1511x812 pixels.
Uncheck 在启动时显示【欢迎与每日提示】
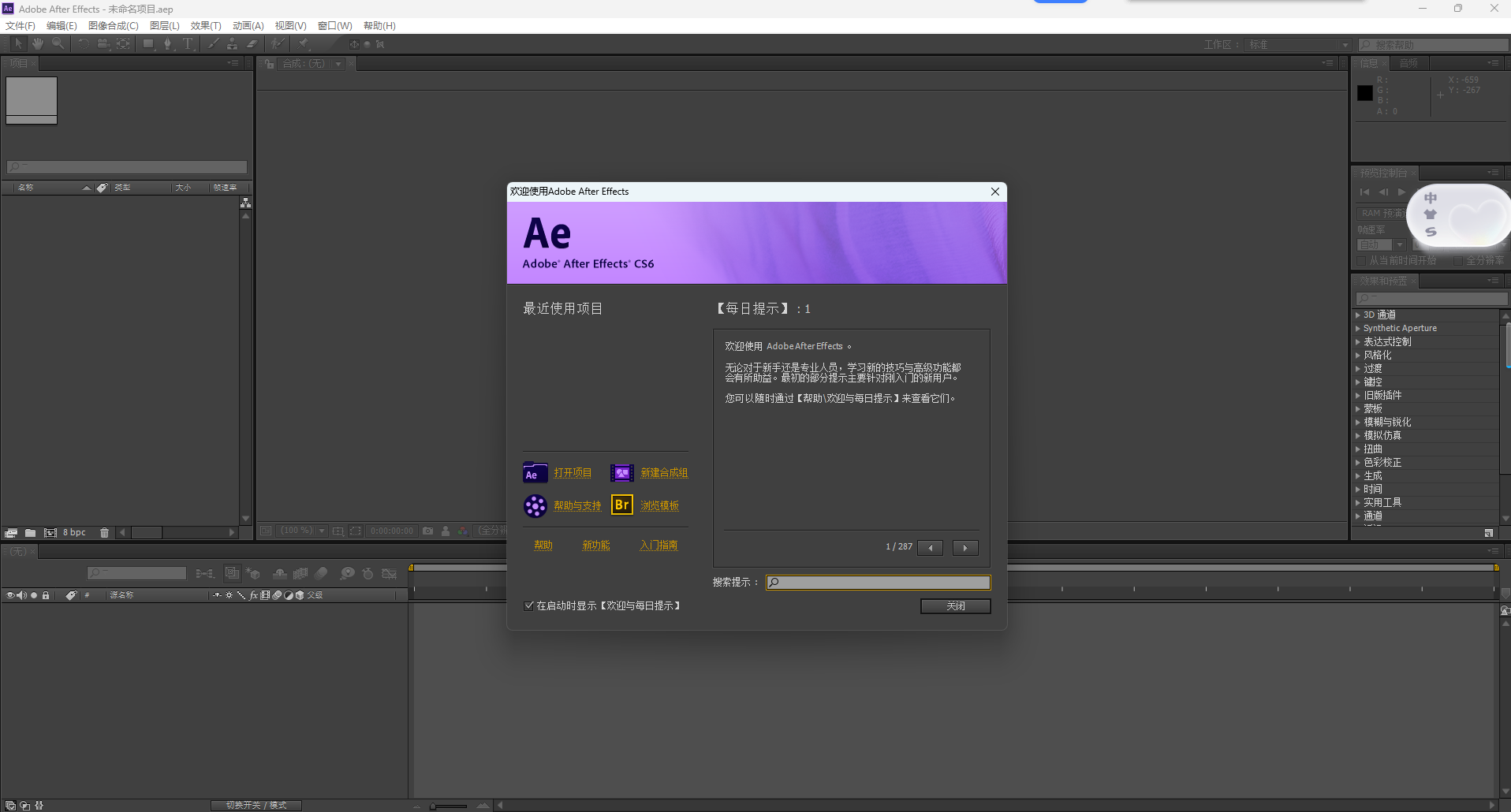coord(528,605)
